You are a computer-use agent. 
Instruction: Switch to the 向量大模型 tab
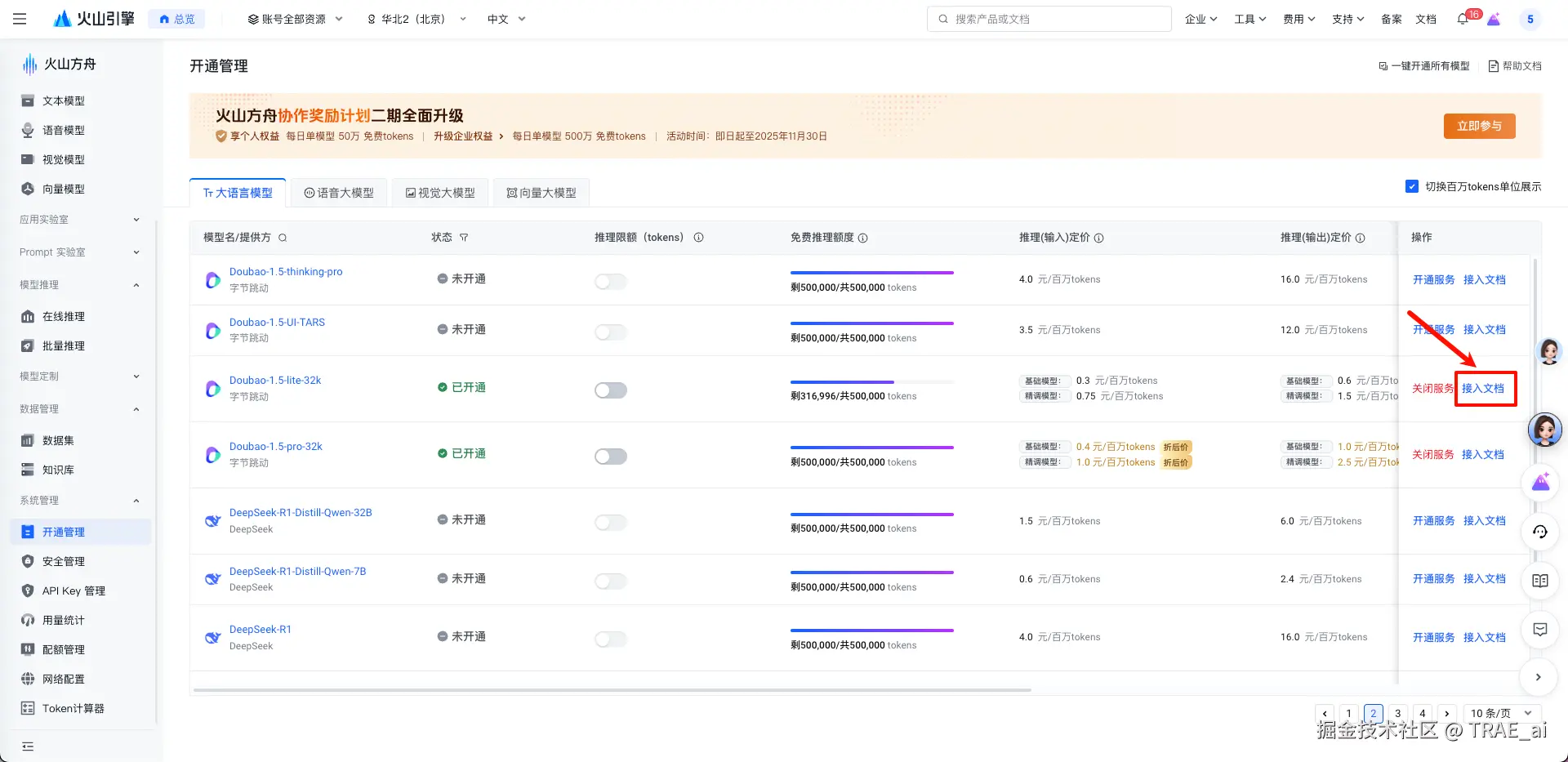coord(541,193)
